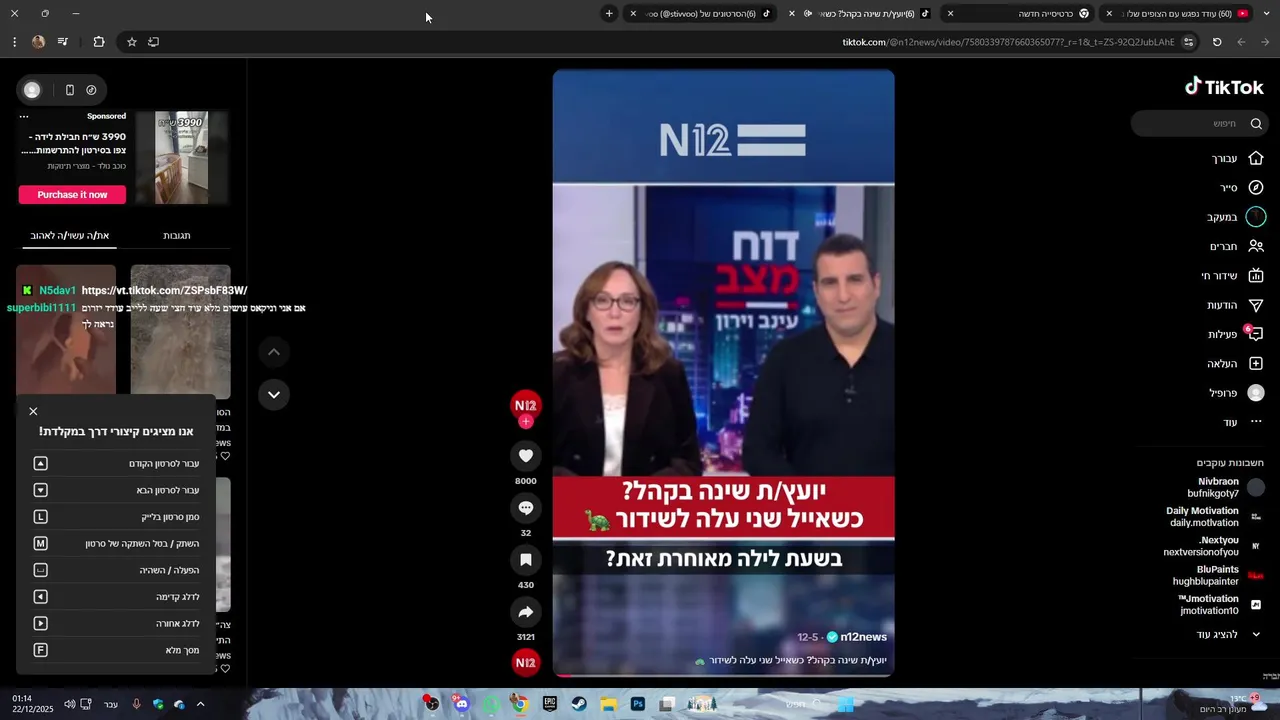
Task: Like the video with the heart button
Action: 525,456
